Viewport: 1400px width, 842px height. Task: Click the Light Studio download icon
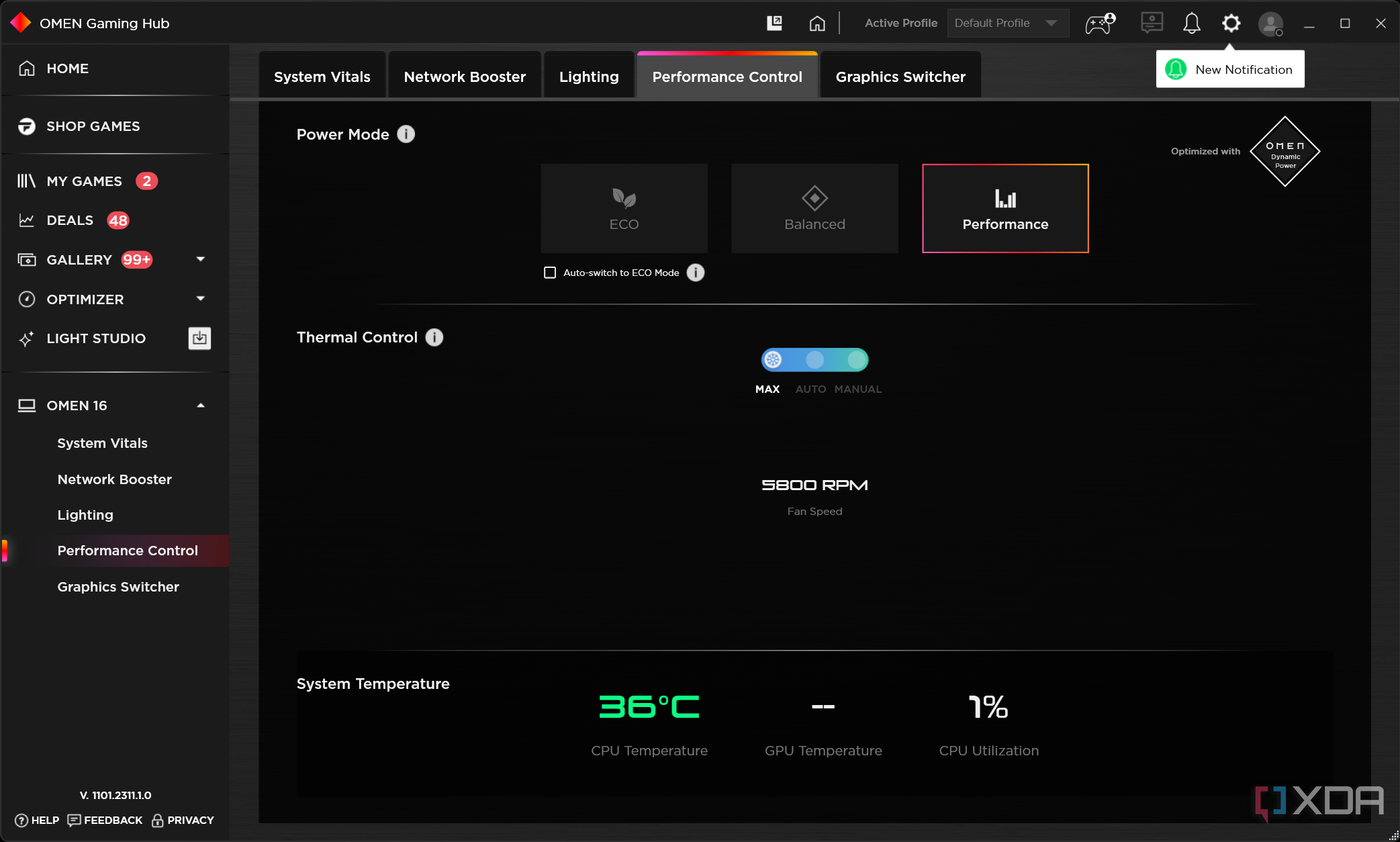(x=199, y=338)
